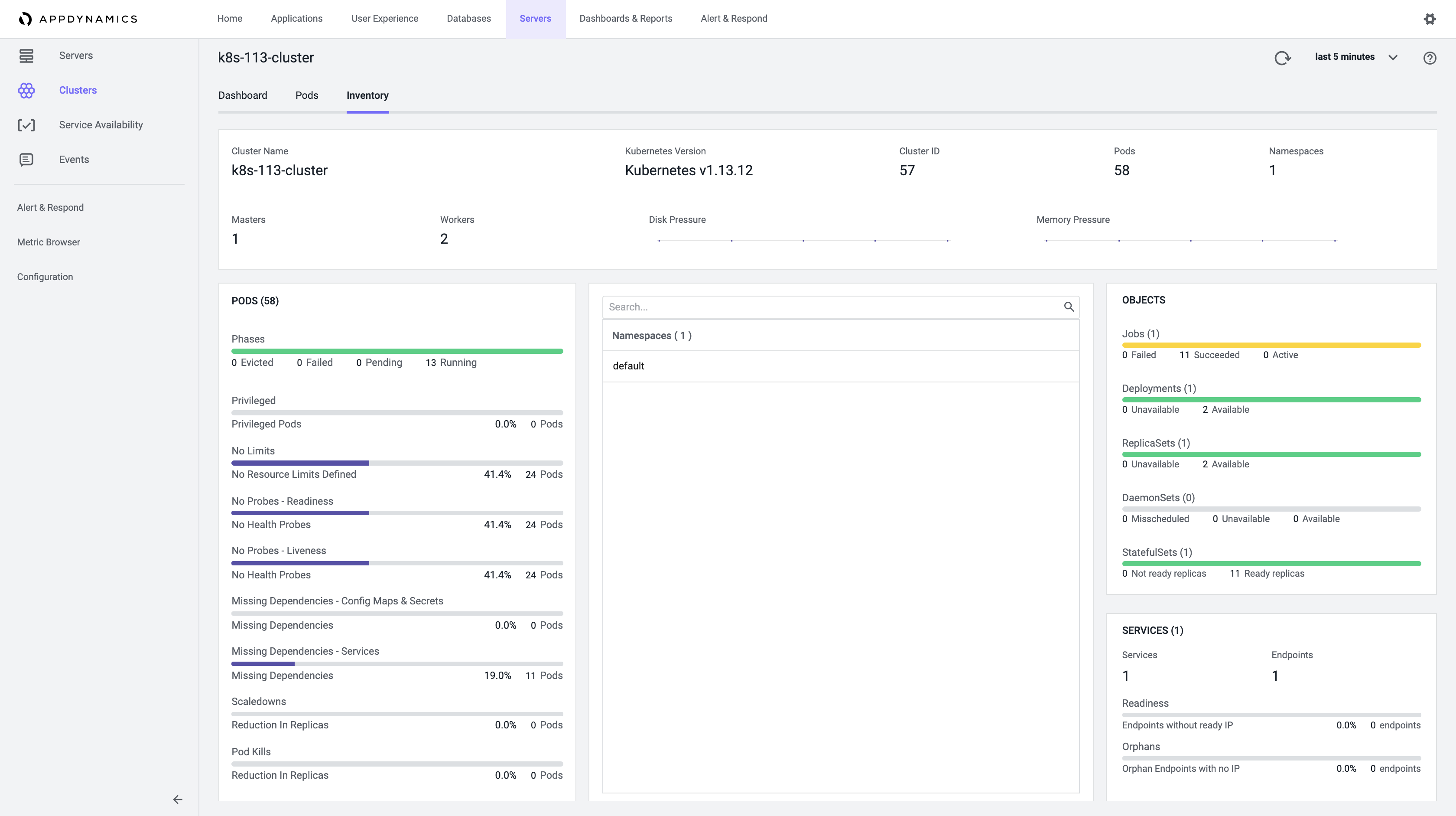Open Metric Browser in sidebar
1456x816 pixels.
pos(49,242)
